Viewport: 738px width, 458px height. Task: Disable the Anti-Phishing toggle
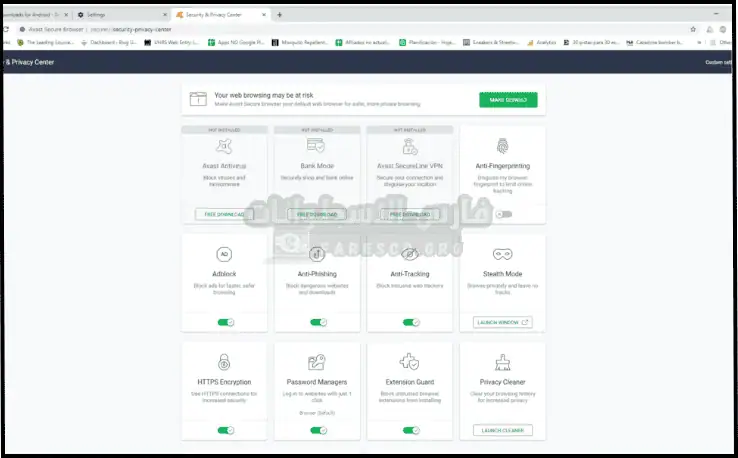pyautogui.click(x=318, y=322)
